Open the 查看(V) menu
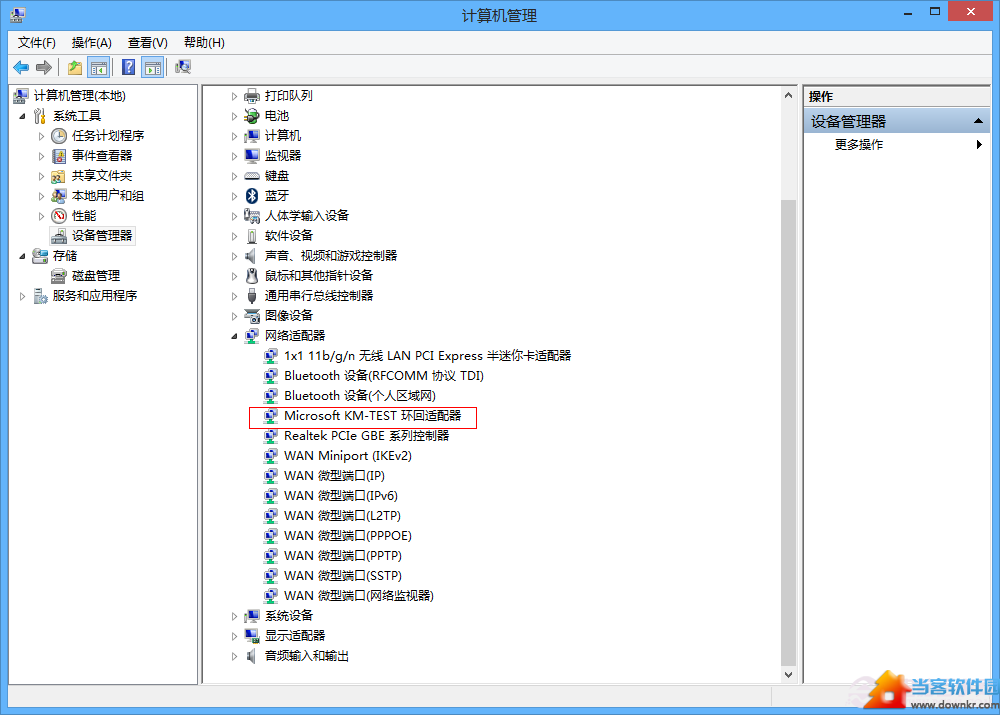The height and width of the screenshot is (715, 1000). (147, 42)
